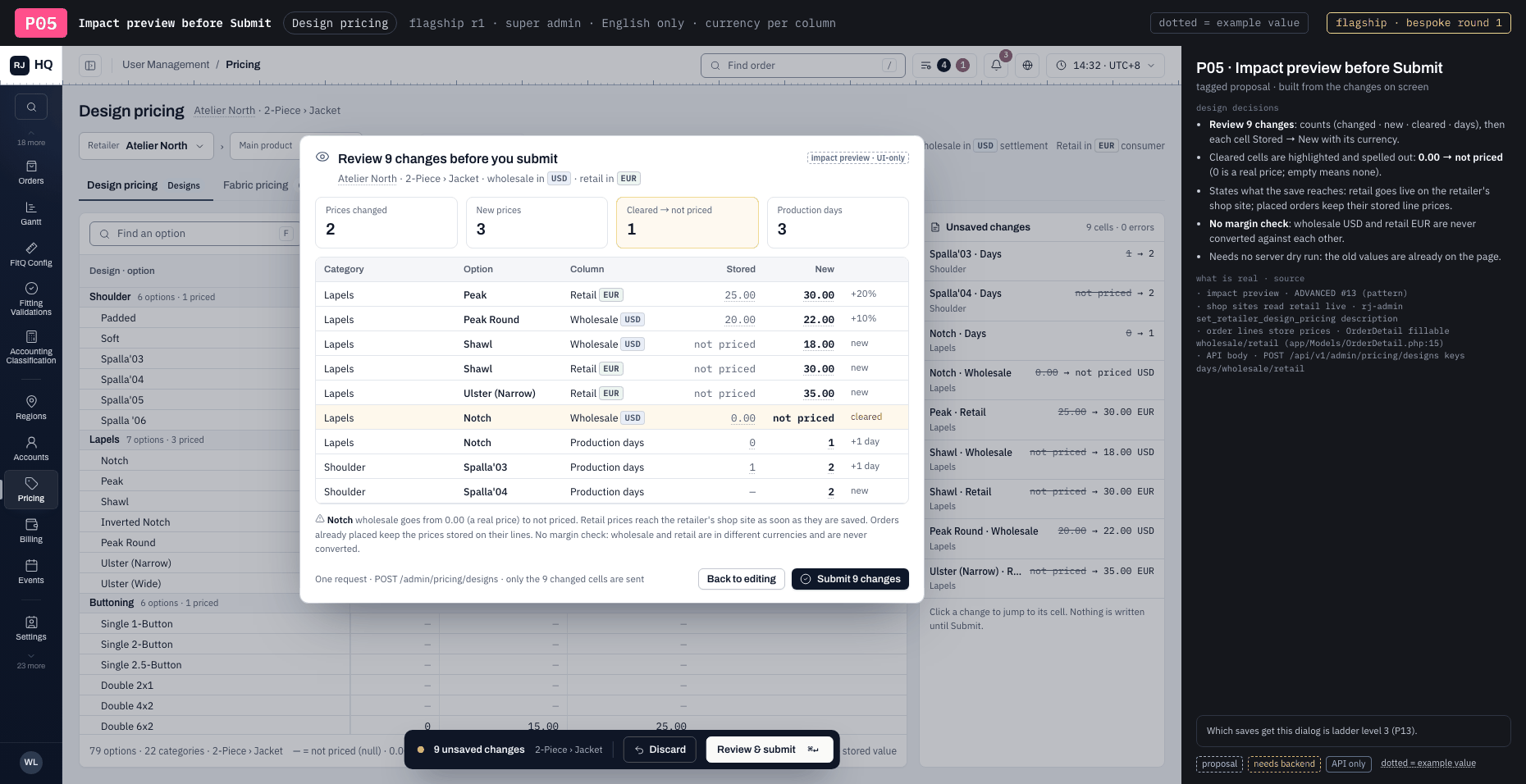Open Regions in the sidebar
The image size is (1526, 784).
(x=31, y=408)
